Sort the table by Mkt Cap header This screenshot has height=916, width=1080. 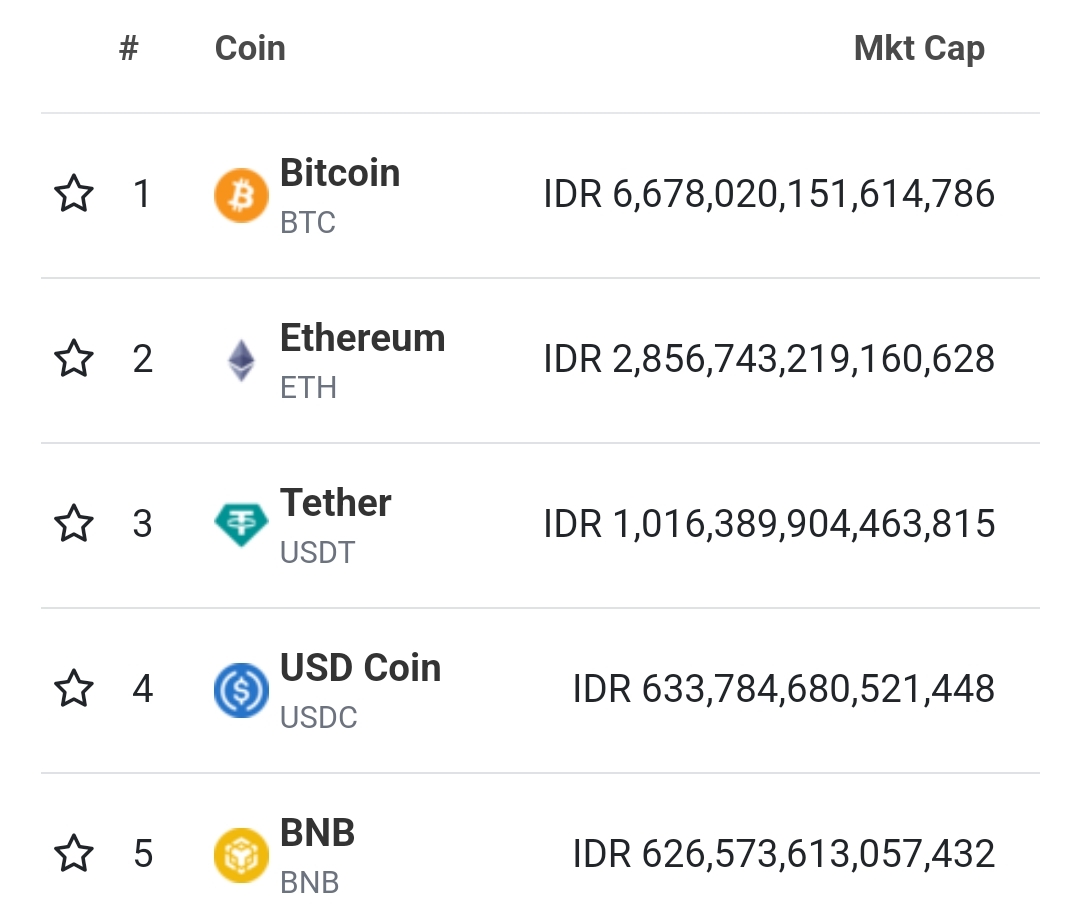[x=919, y=48]
